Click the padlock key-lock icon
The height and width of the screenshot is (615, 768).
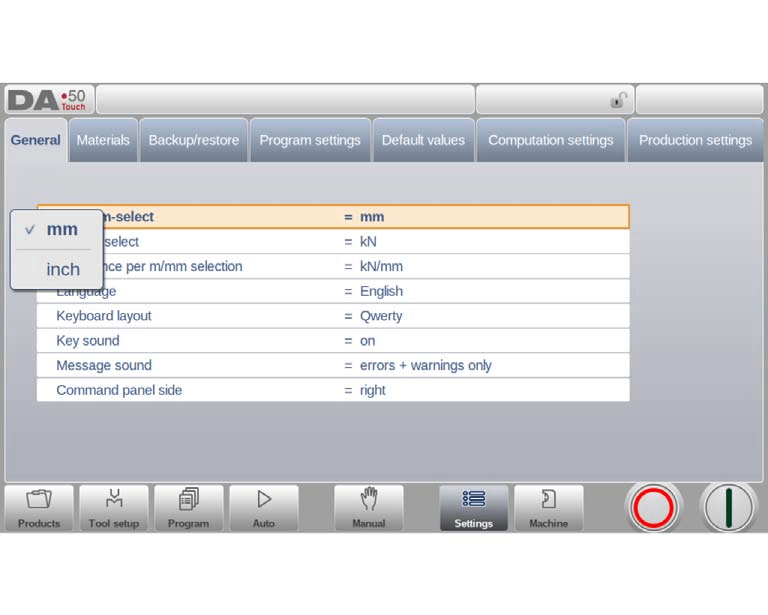point(619,100)
